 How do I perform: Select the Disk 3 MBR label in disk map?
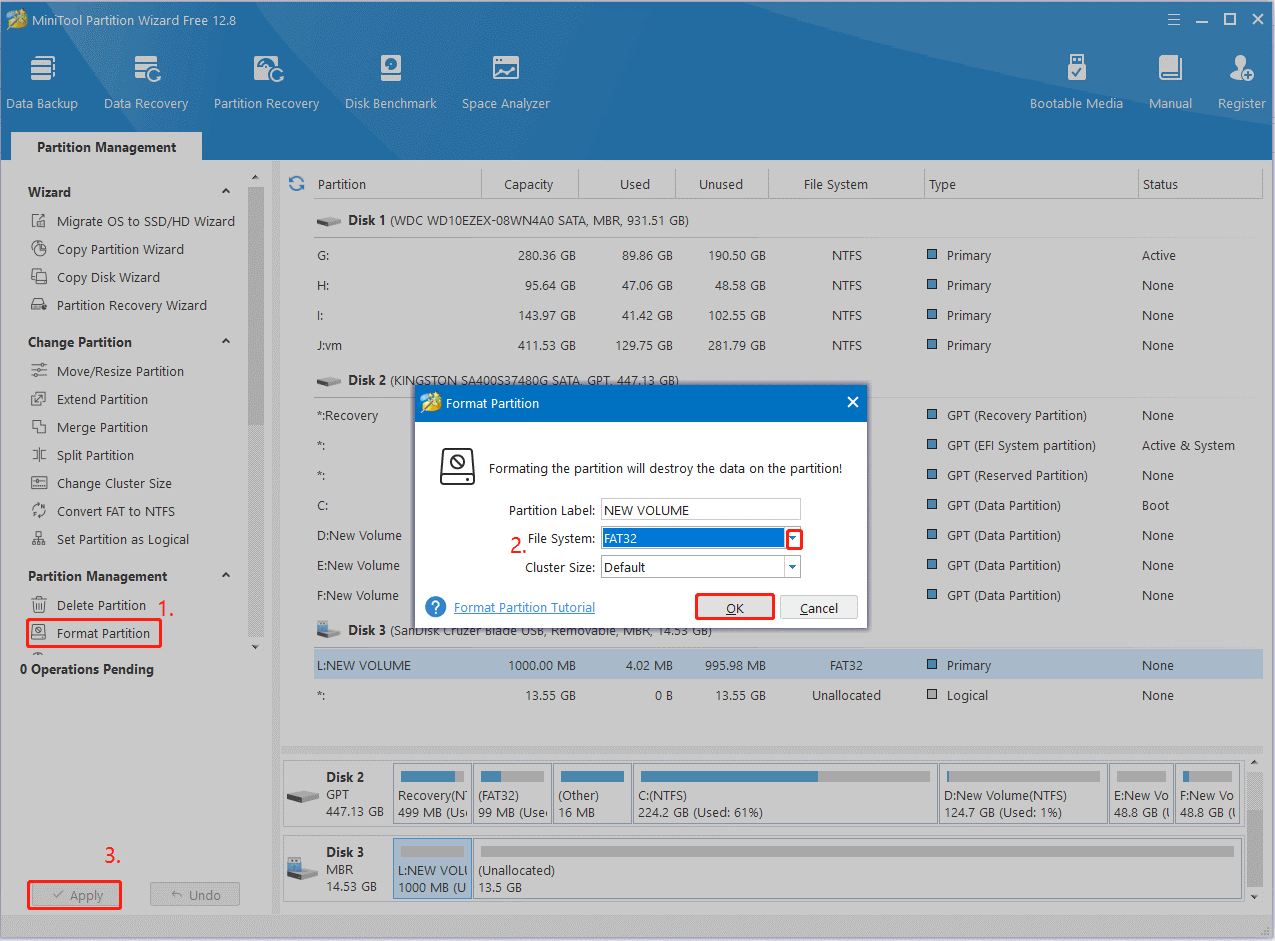338,870
